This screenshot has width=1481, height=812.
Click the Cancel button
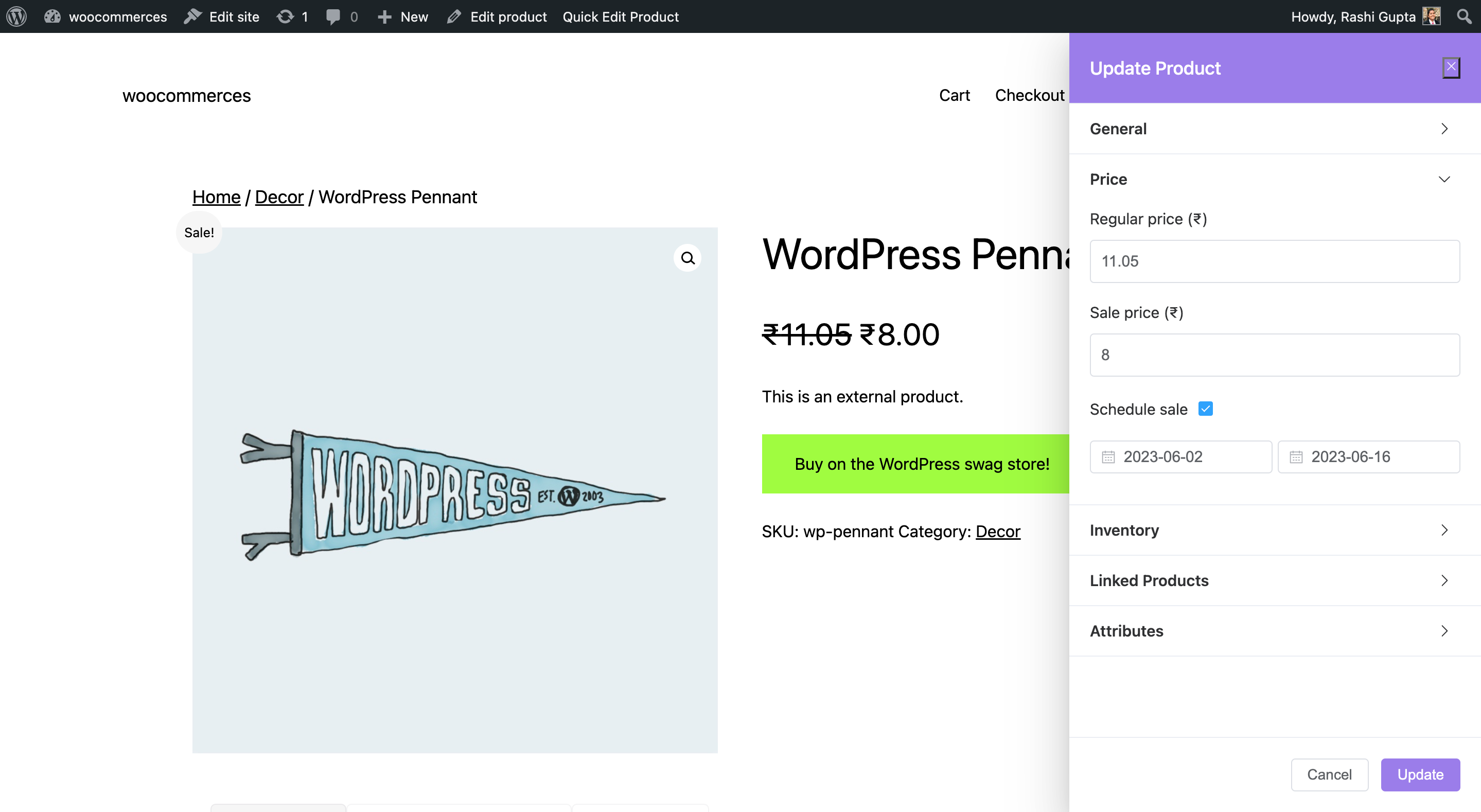1329,774
